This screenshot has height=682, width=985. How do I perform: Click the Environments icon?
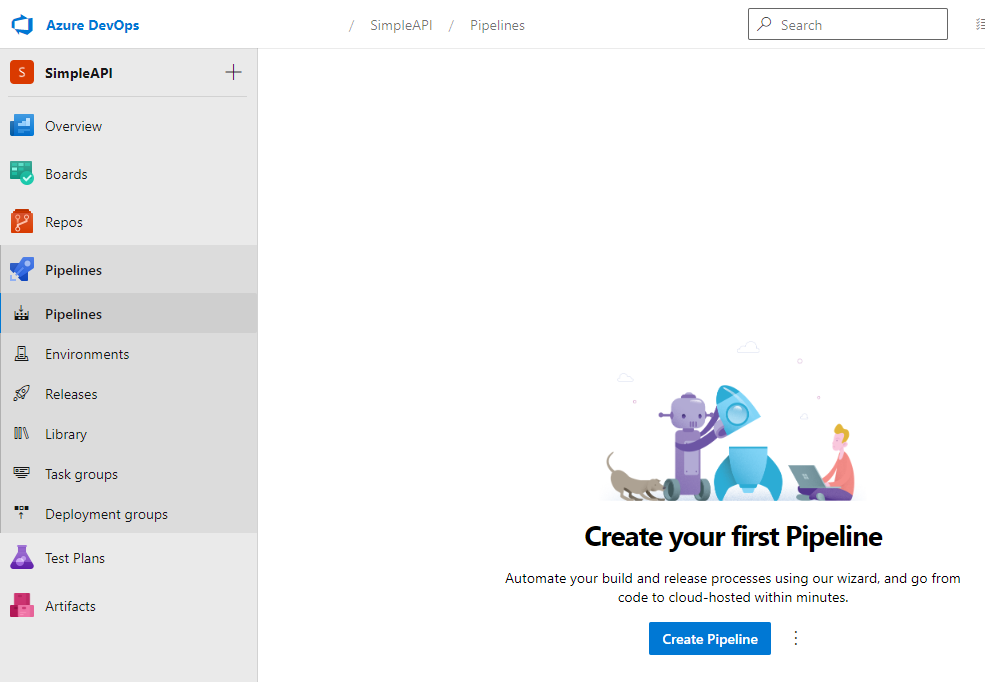[x=21, y=354]
